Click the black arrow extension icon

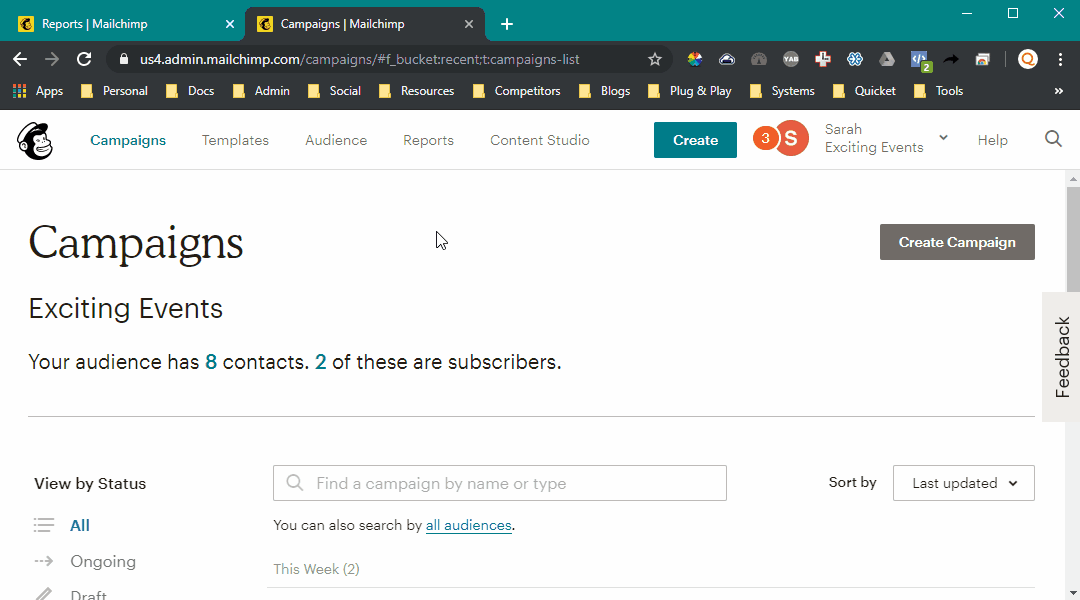951,59
